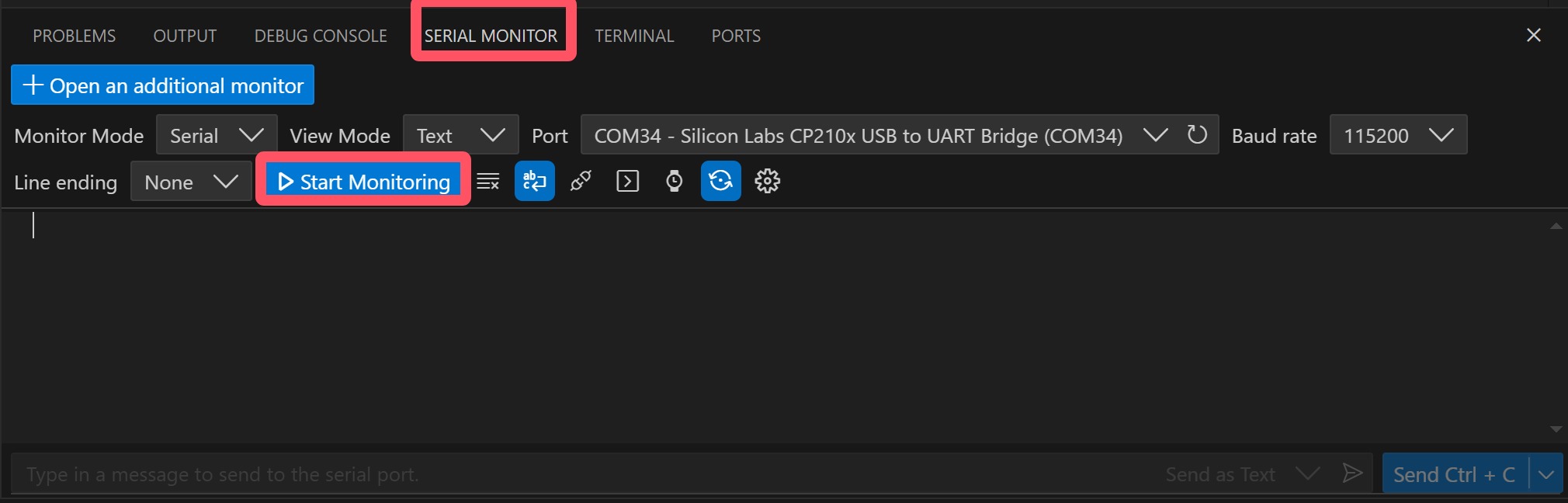Switch to the PORTS tab

tap(736, 36)
